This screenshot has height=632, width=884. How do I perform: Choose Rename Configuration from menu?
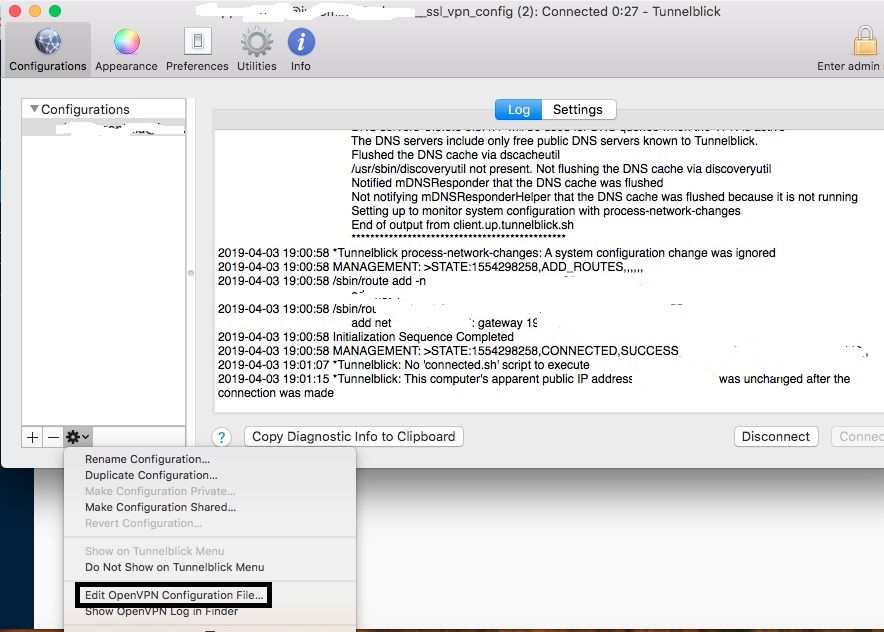point(147,459)
